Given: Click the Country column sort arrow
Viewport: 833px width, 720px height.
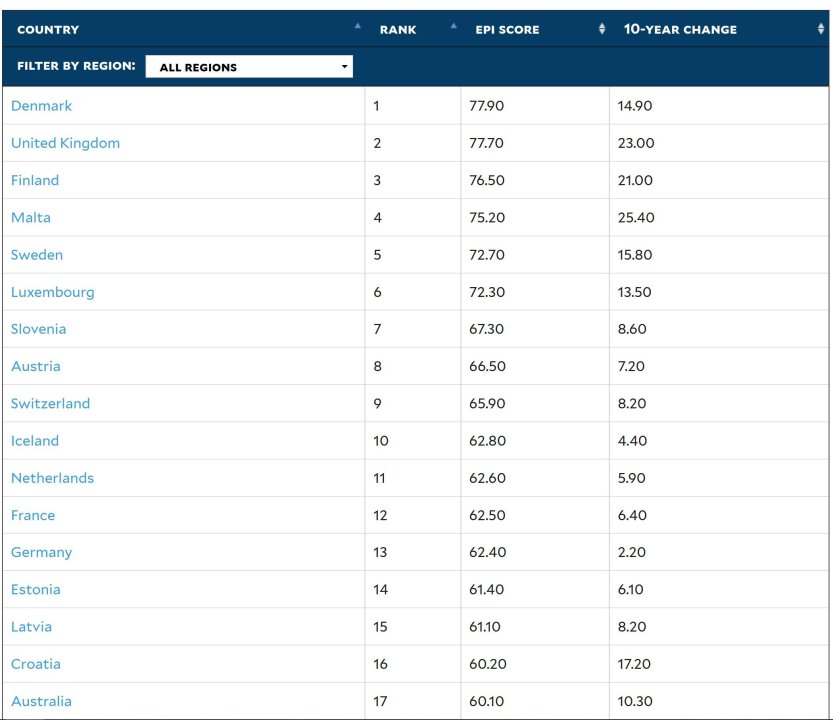Looking at the screenshot, I should (x=358, y=26).
